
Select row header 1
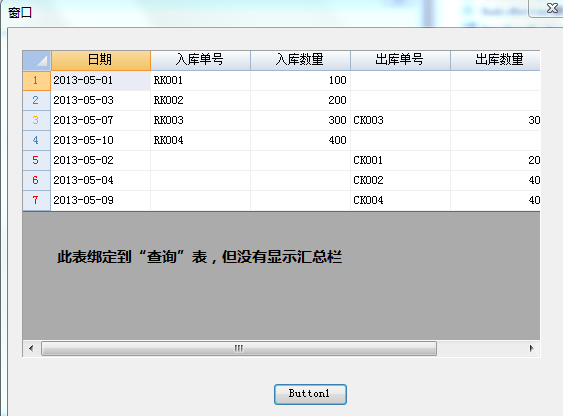[37, 81]
